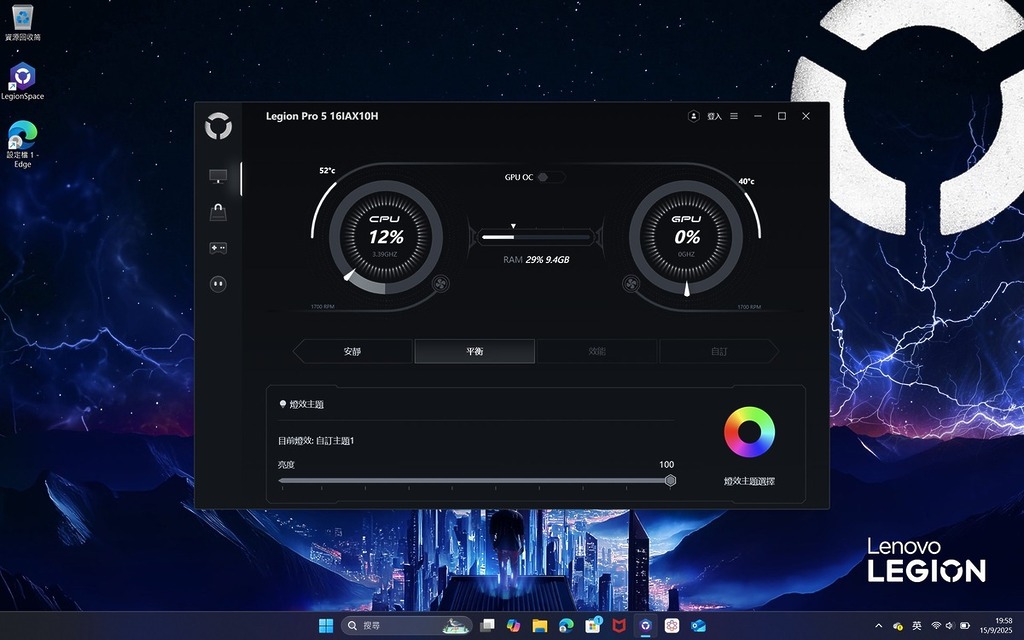
Task: Open the pink flower app in taskbar
Action: [672, 626]
